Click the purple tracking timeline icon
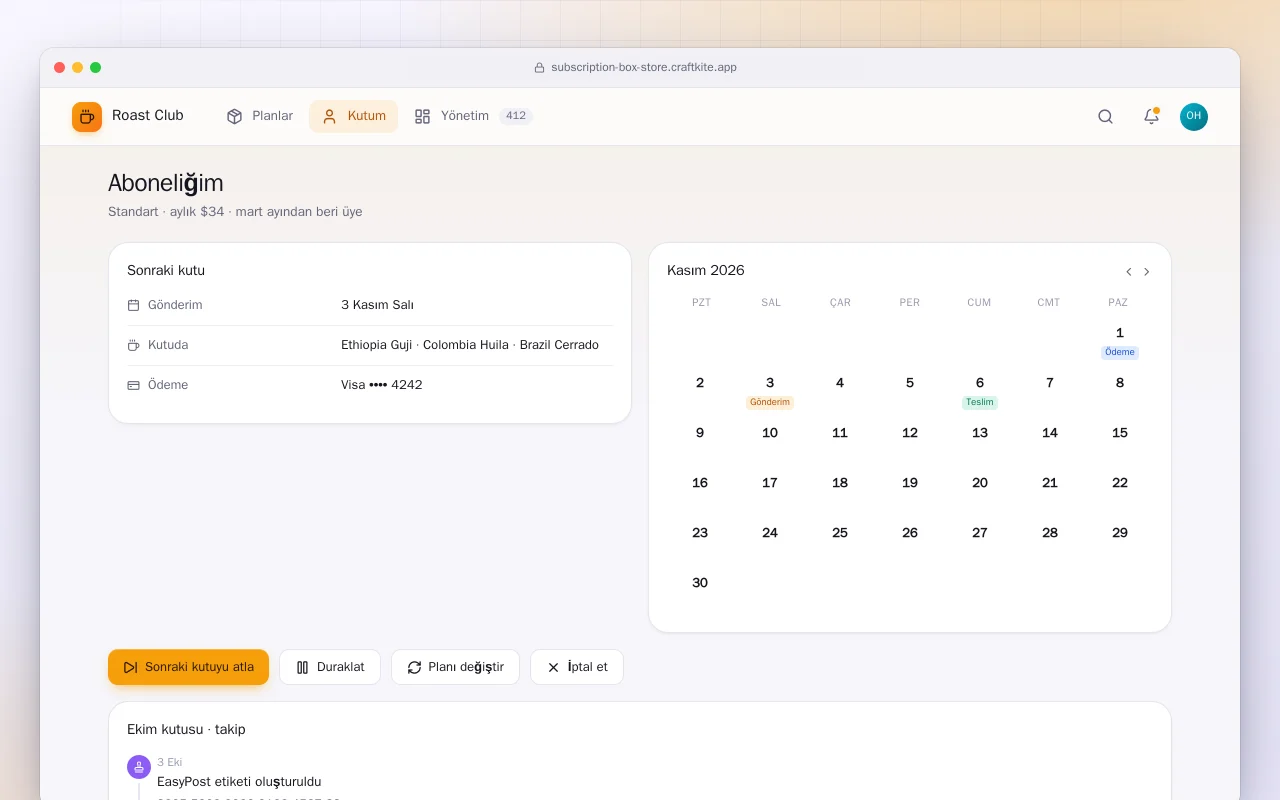The width and height of the screenshot is (1280, 800). pos(139,767)
